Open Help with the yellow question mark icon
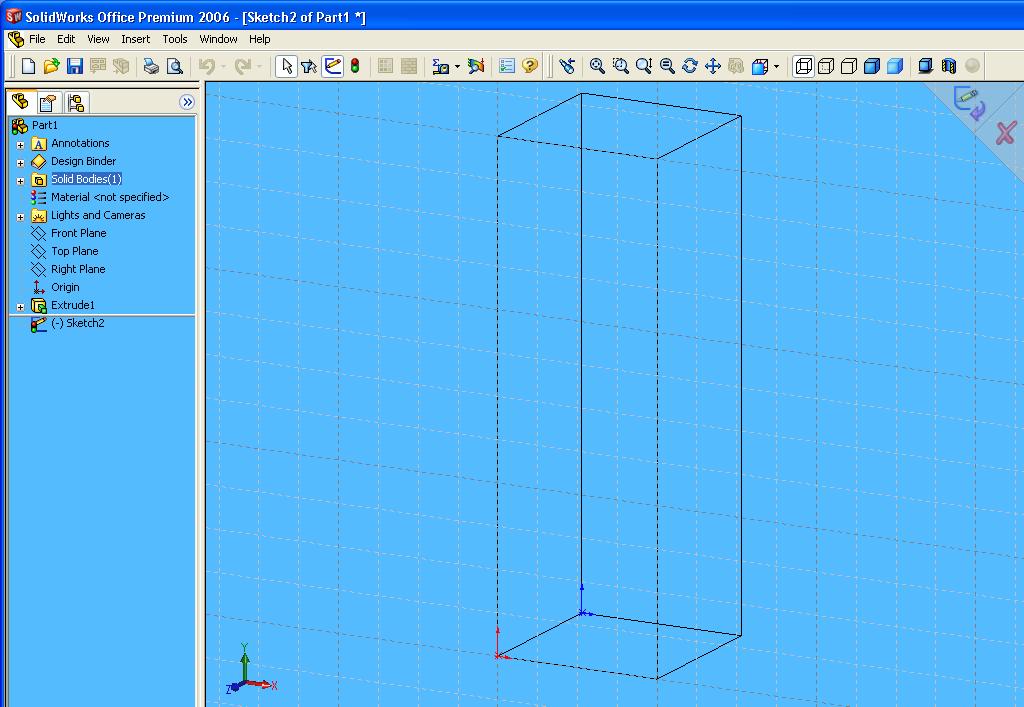This screenshot has height=707, width=1024. click(x=530, y=66)
